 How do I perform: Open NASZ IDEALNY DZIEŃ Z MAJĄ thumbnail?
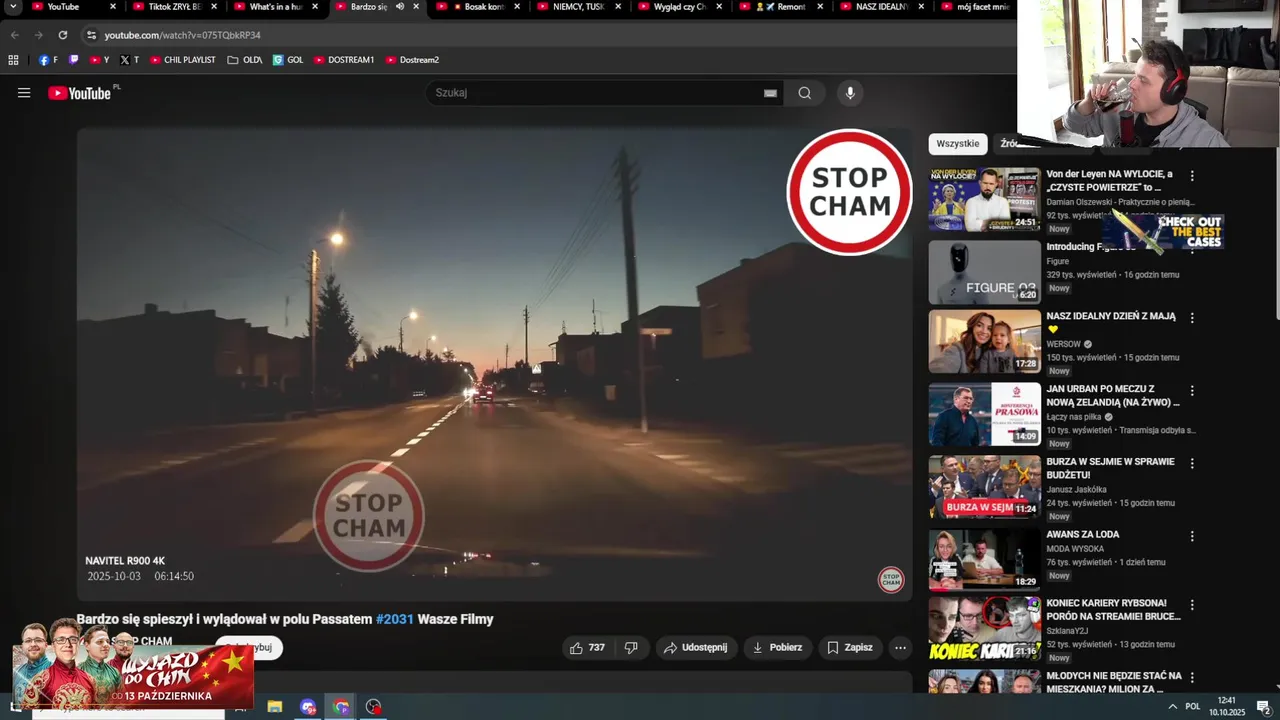984,341
